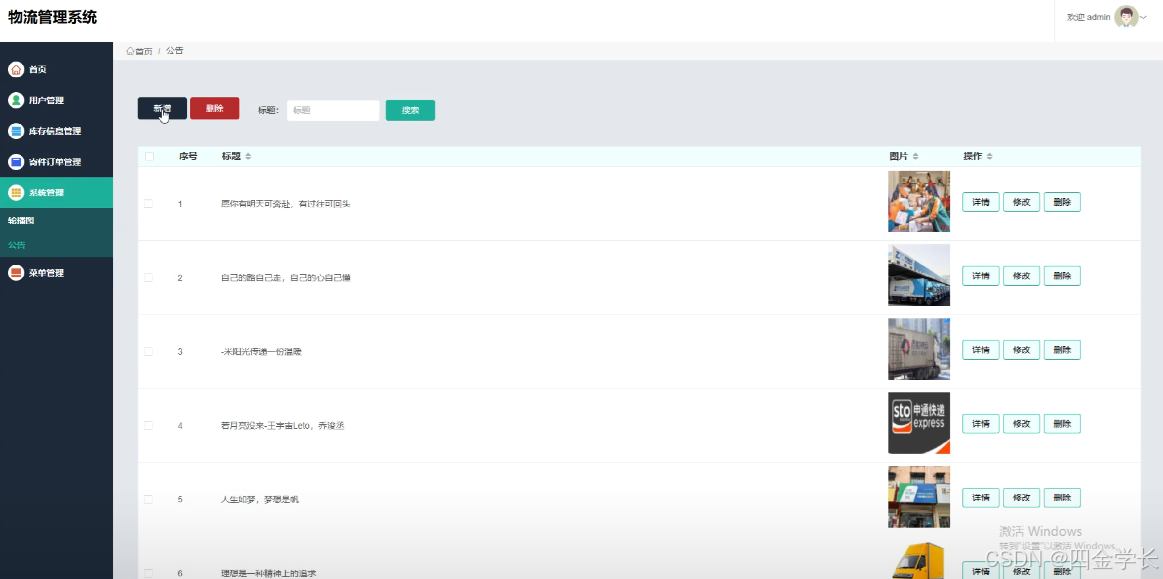Click the title text 人生如梦 in row 5
The width and height of the screenshot is (1163, 579).
coord(260,500)
